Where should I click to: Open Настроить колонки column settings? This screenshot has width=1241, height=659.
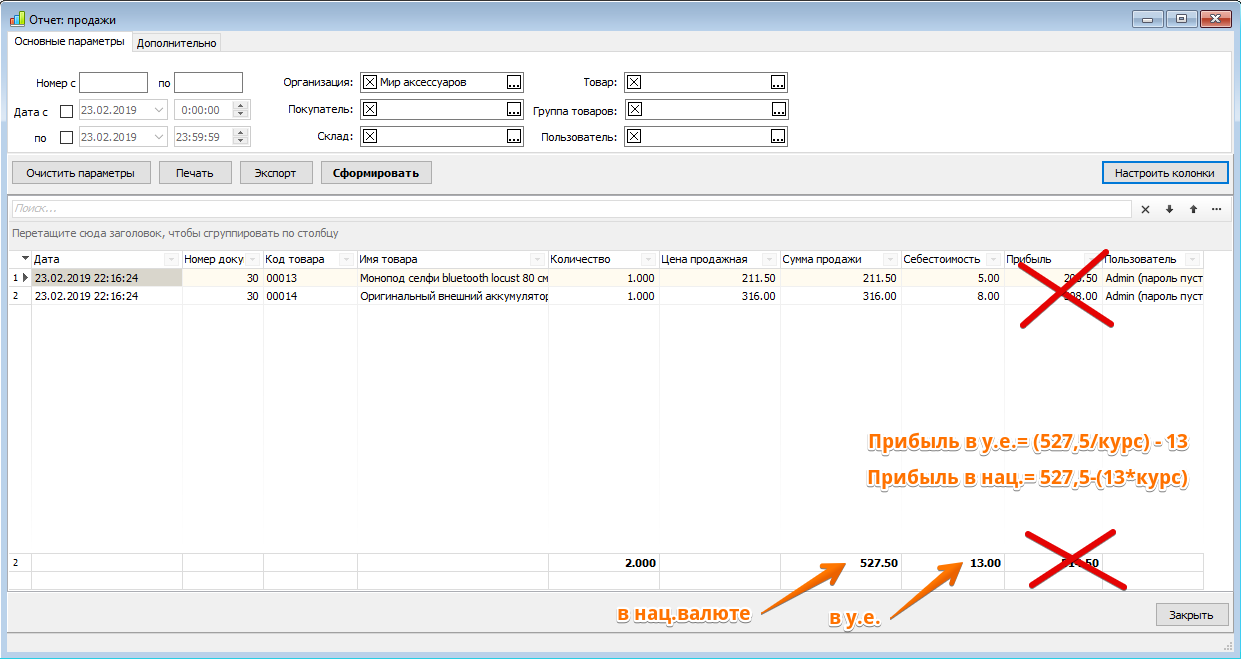[1165, 173]
